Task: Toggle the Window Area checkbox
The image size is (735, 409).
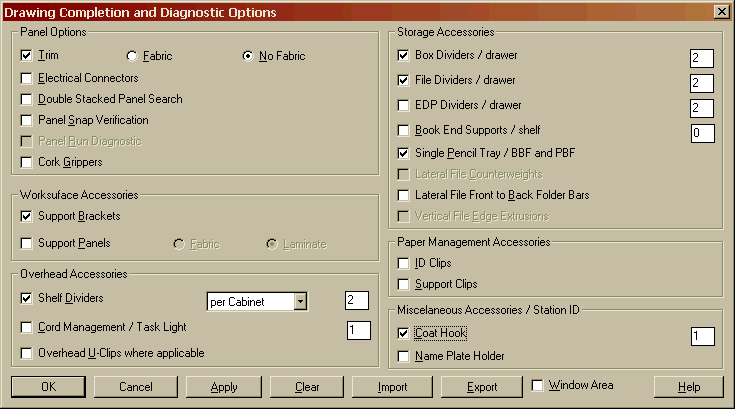Action: click(x=537, y=386)
